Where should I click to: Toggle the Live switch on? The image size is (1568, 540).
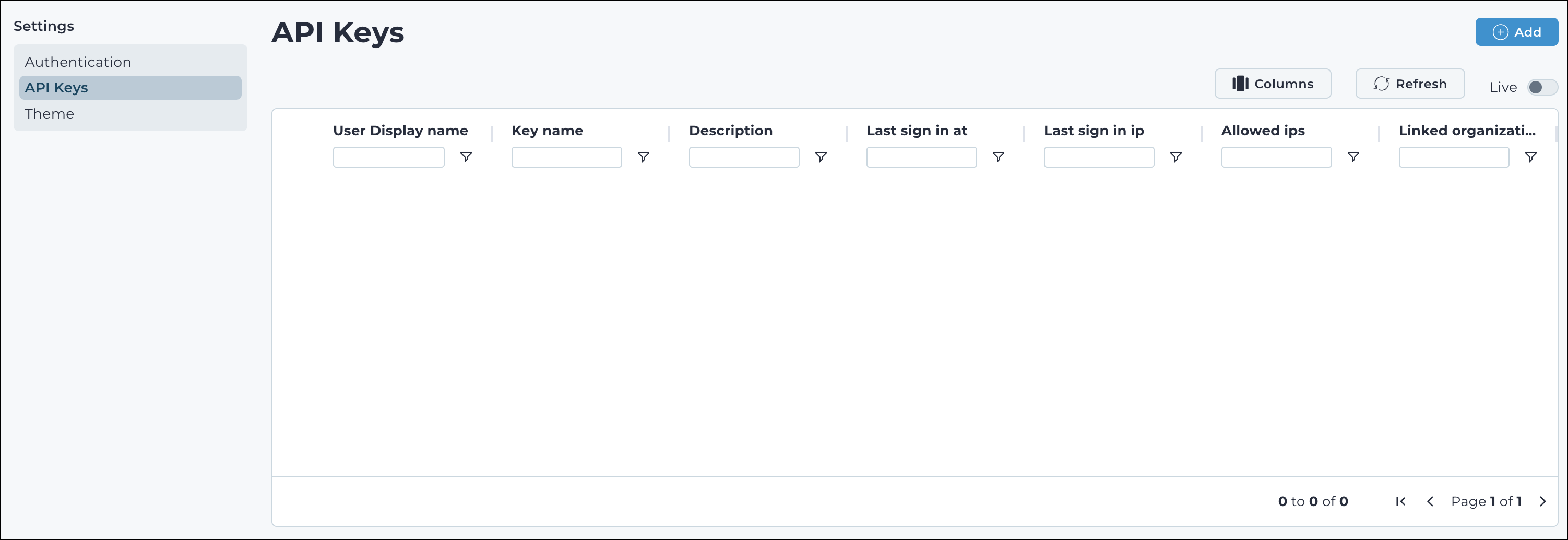tap(1542, 87)
